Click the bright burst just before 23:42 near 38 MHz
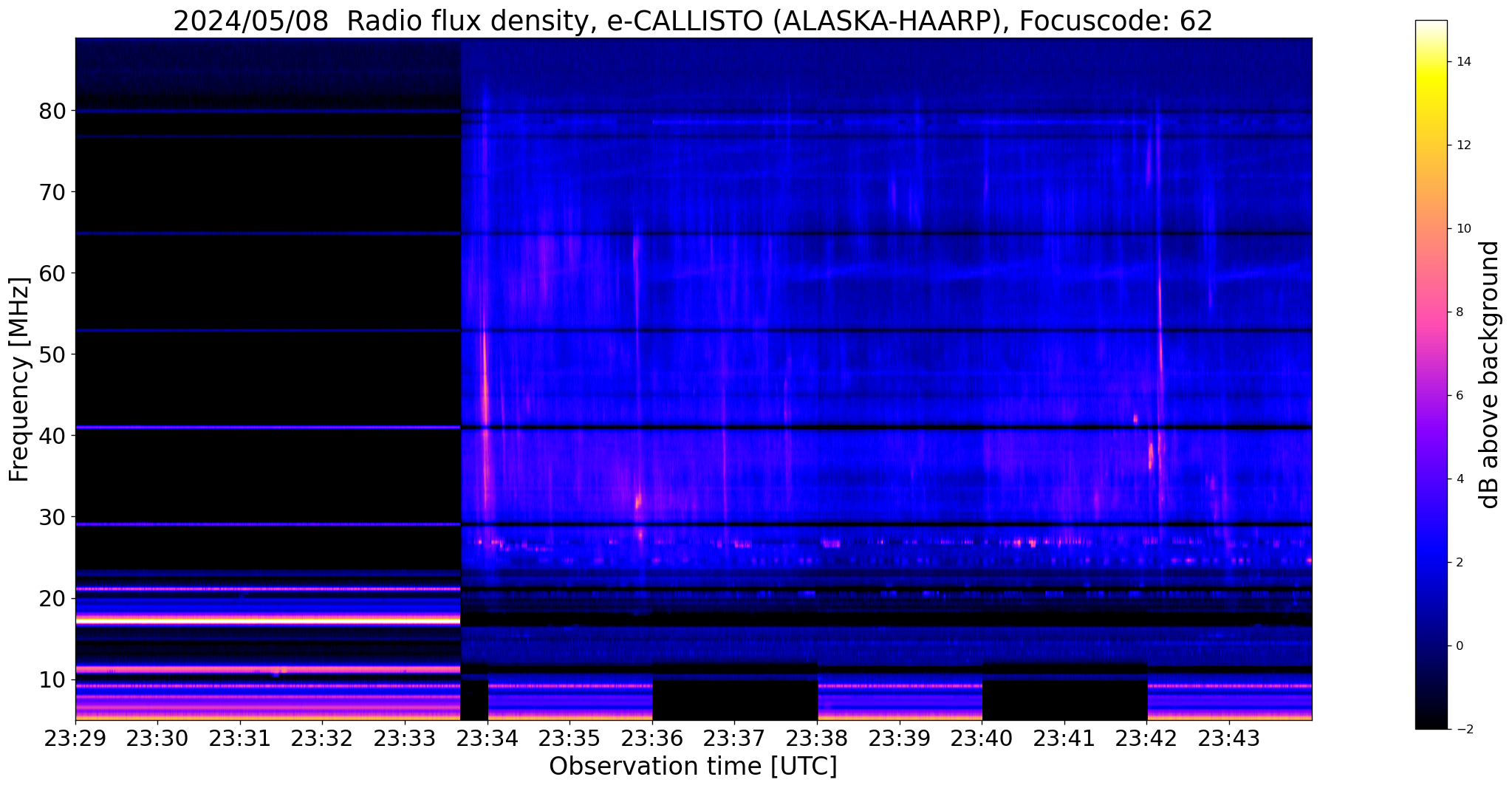This screenshot has width=1512, height=788. 1151,456
